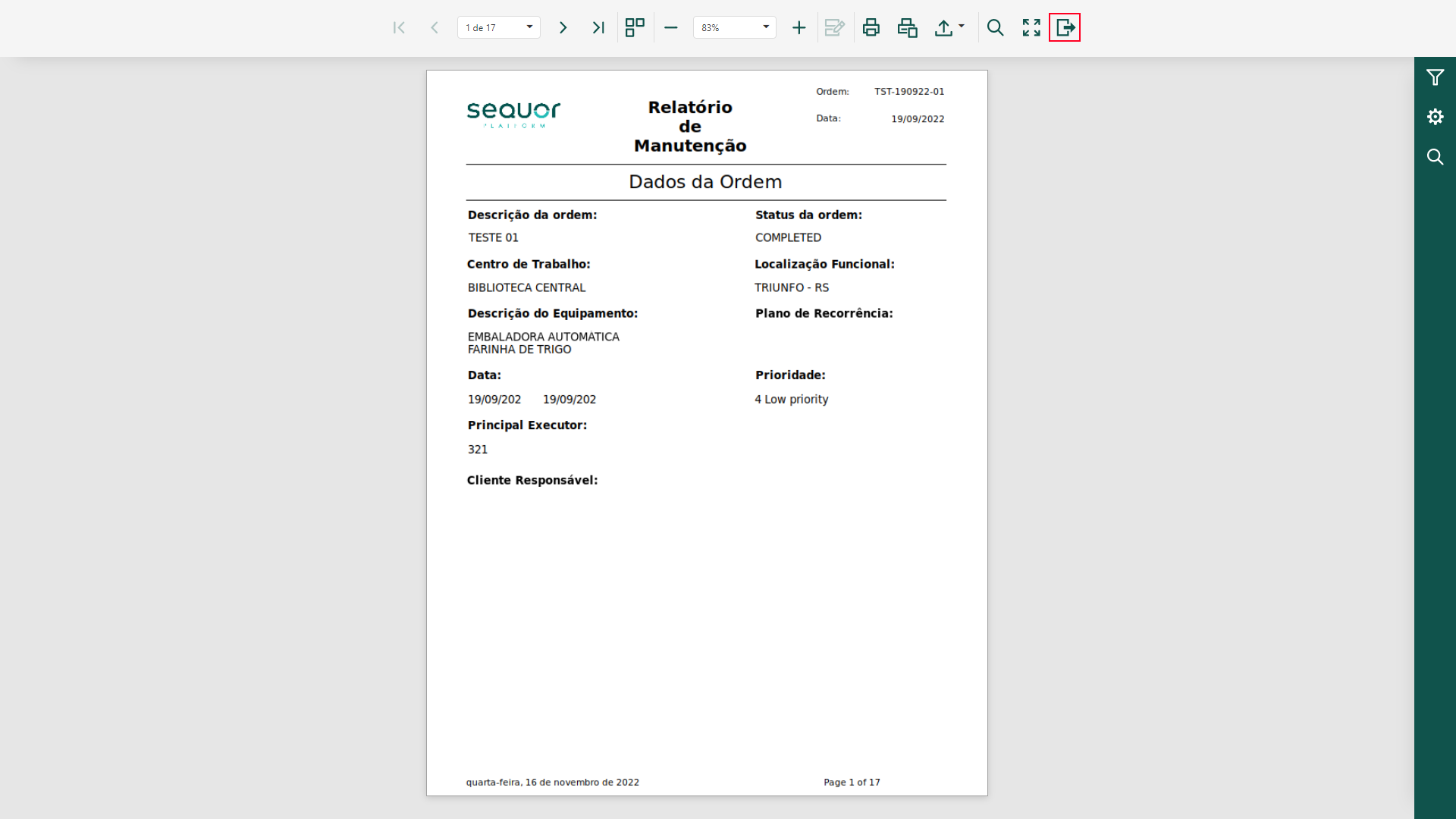Open the Export To dropdown
The width and height of the screenshot is (1456, 819).
point(949,28)
